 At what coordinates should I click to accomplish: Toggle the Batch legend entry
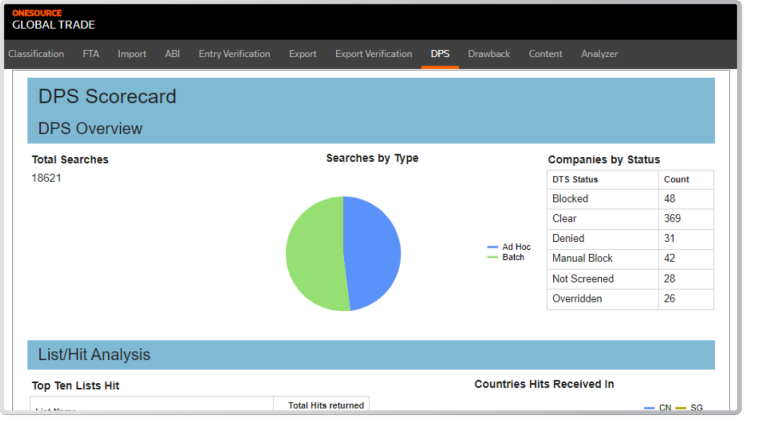click(507, 257)
